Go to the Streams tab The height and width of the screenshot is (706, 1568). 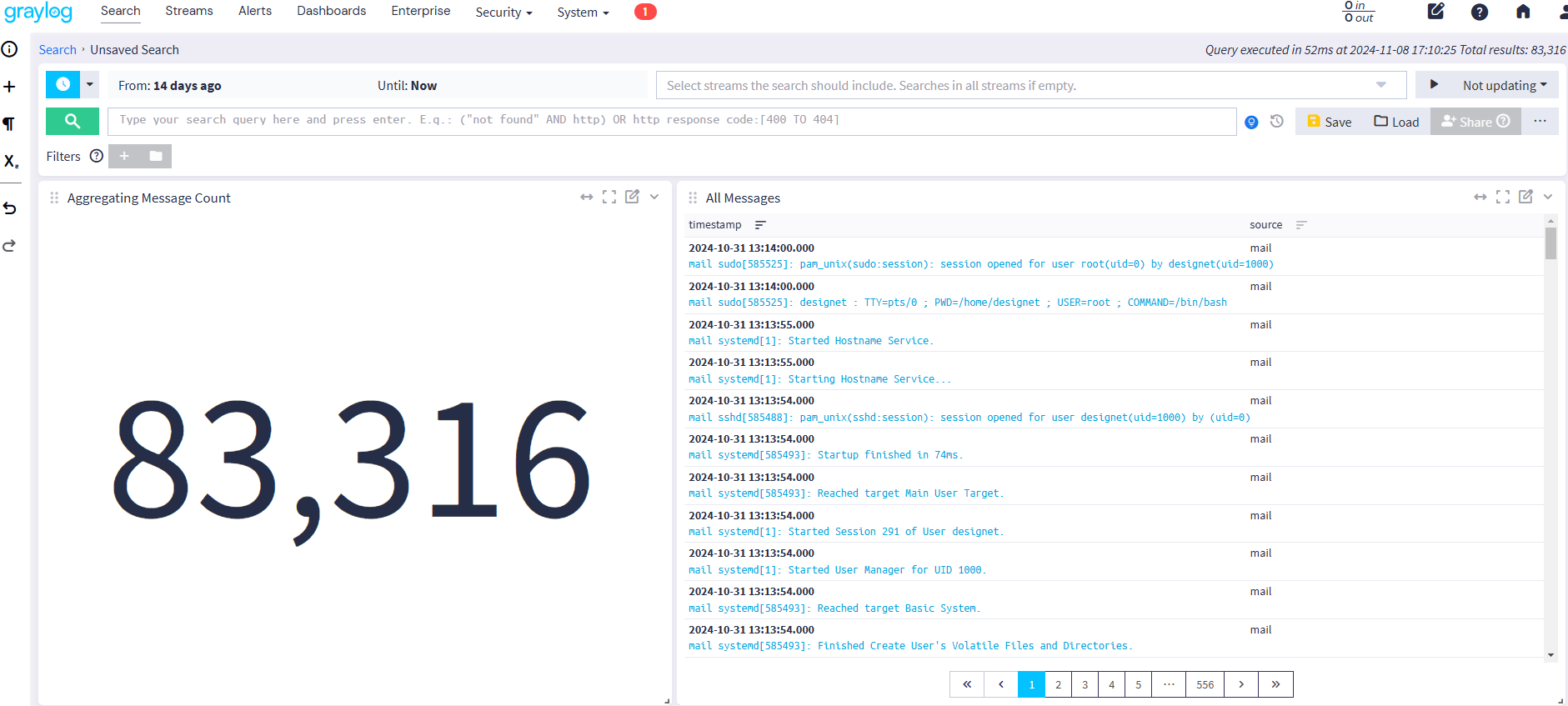click(188, 11)
